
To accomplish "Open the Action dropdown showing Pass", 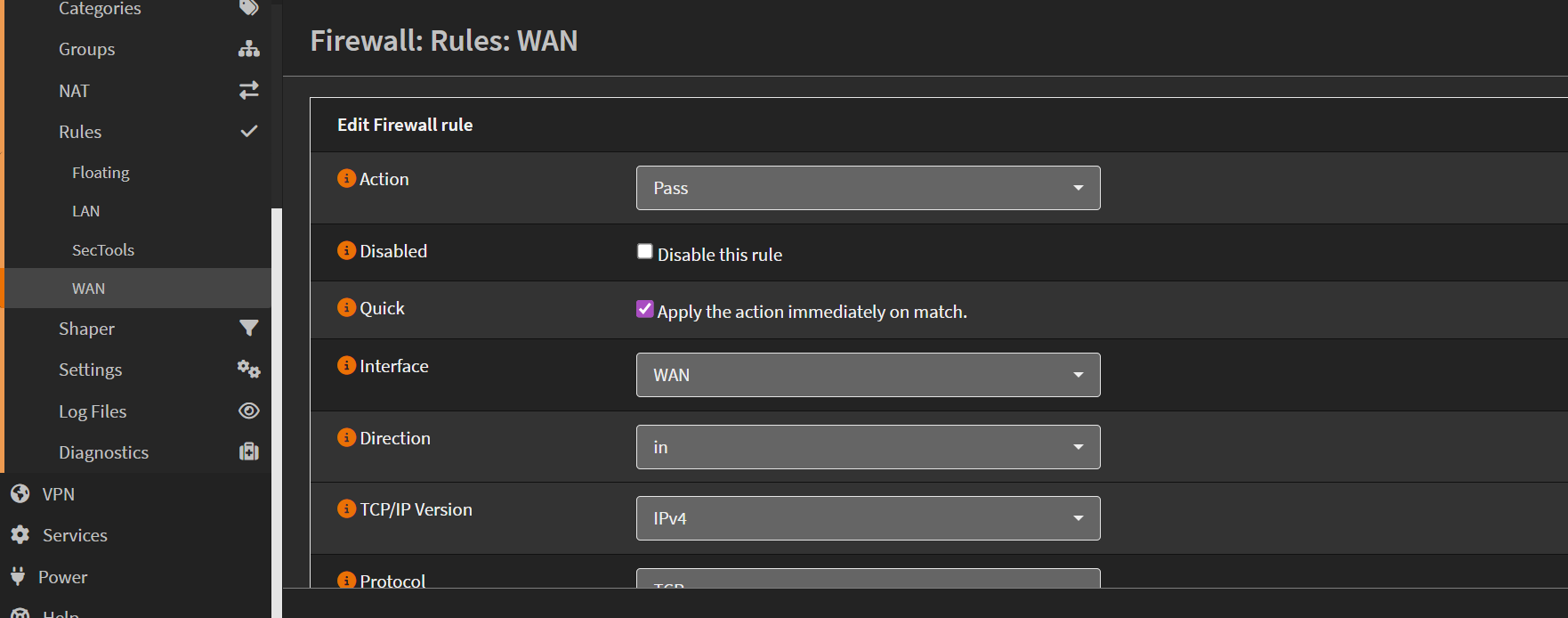I will (x=868, y=188).
